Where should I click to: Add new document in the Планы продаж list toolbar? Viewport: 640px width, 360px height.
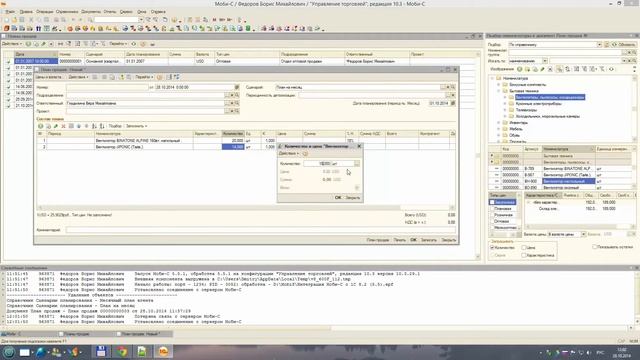coord(28,44)
